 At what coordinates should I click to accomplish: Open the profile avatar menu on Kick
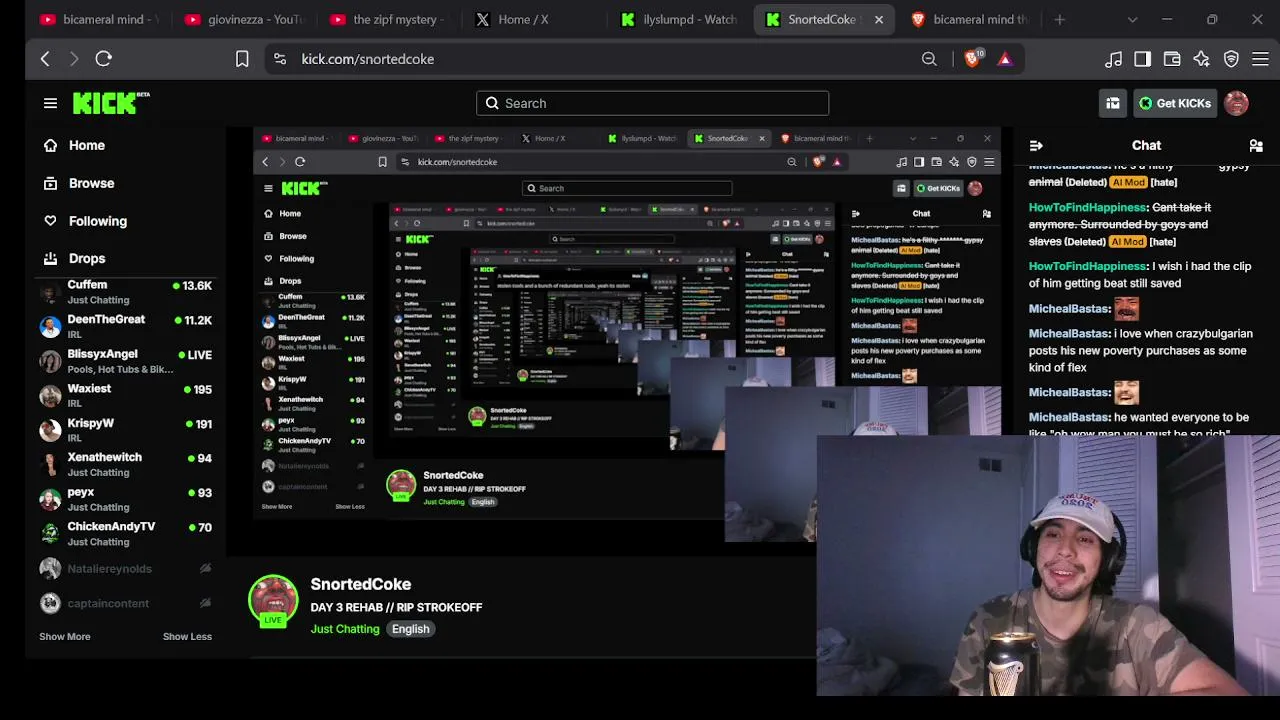pos(1236,103)
